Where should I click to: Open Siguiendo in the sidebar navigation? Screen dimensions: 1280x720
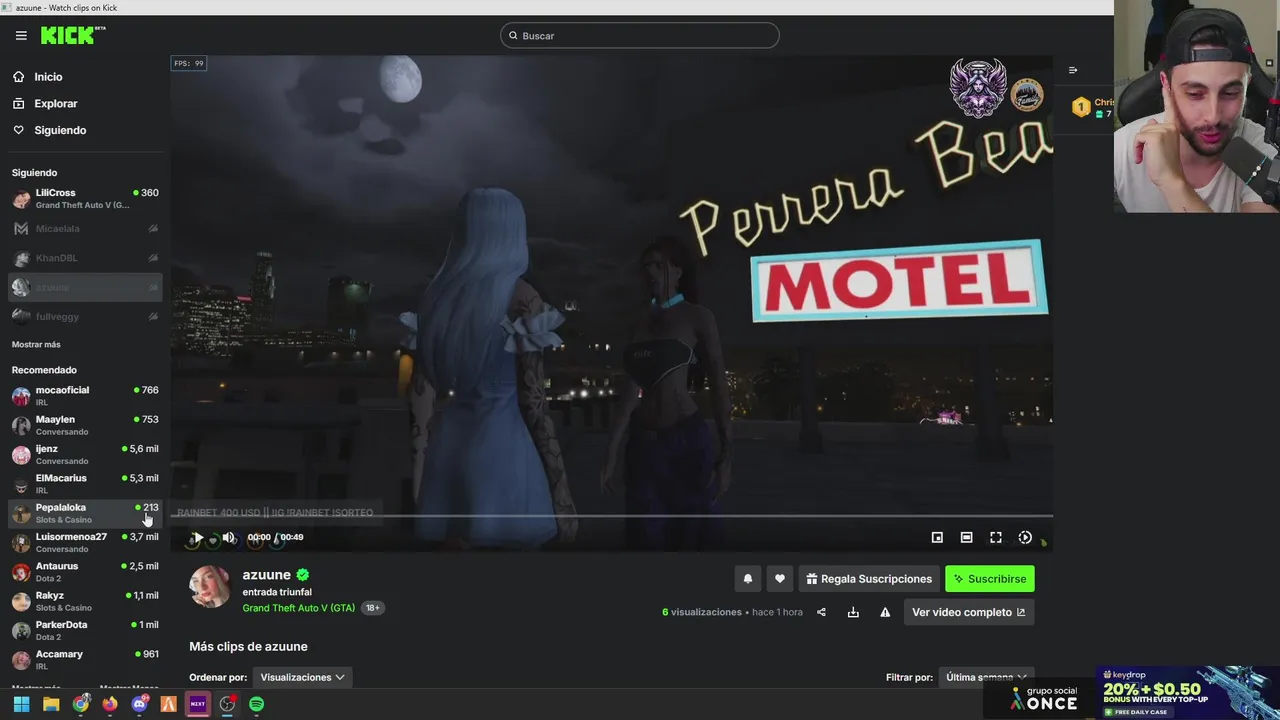[x=60, y=130]
